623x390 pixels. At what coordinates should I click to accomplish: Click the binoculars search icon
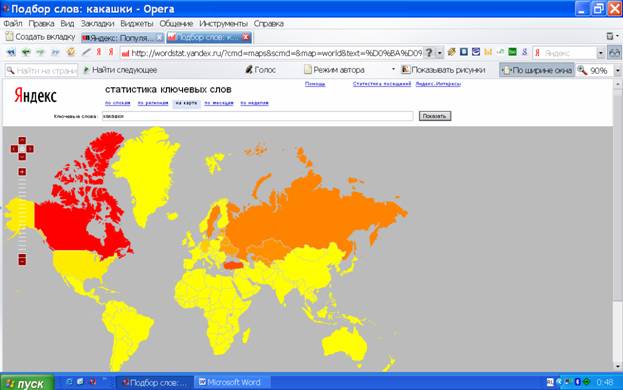[x=614, y=53]
